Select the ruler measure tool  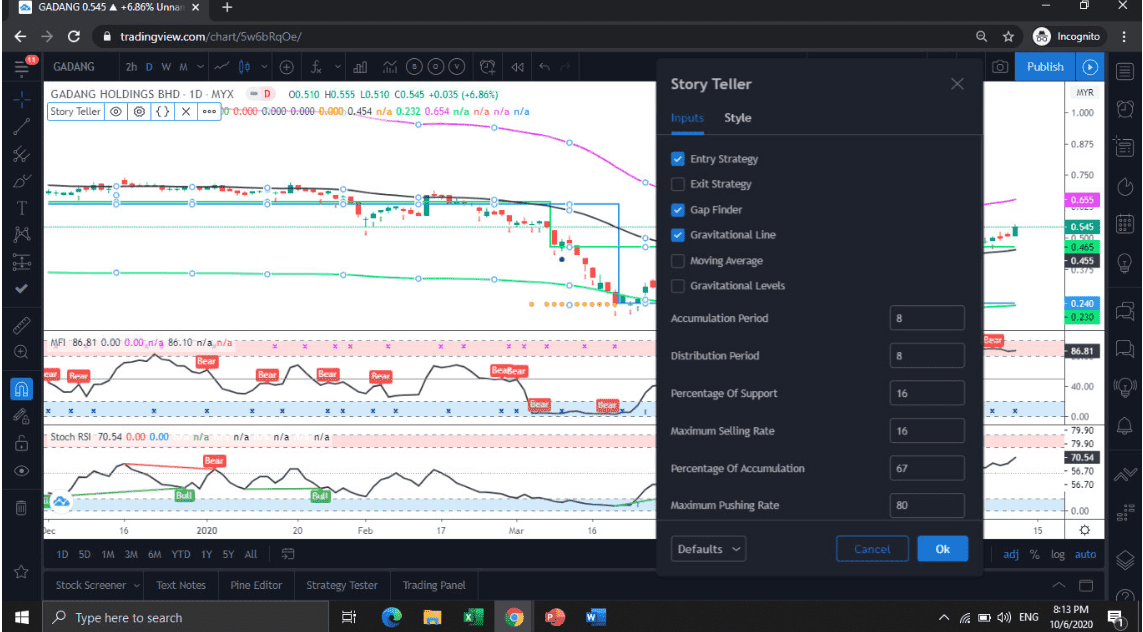tap(22, 325)
